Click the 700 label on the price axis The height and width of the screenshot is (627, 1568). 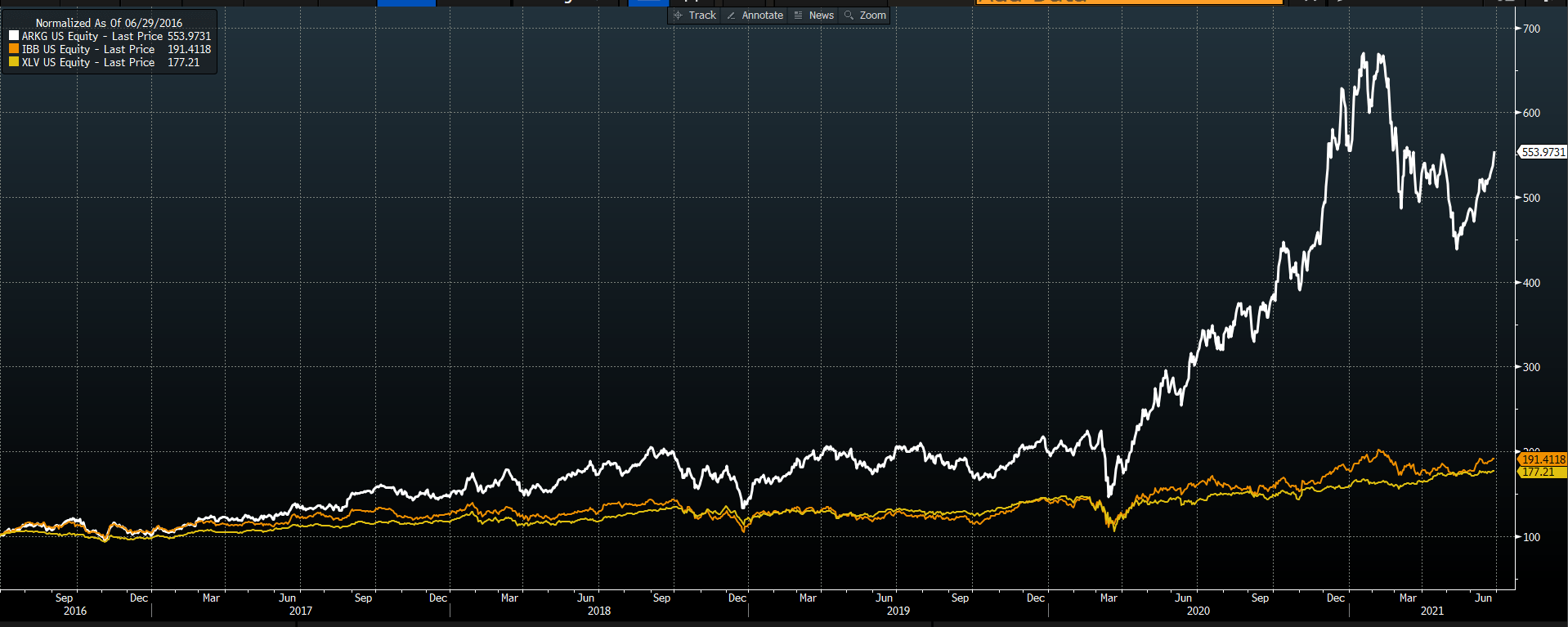click(1531, 29)
